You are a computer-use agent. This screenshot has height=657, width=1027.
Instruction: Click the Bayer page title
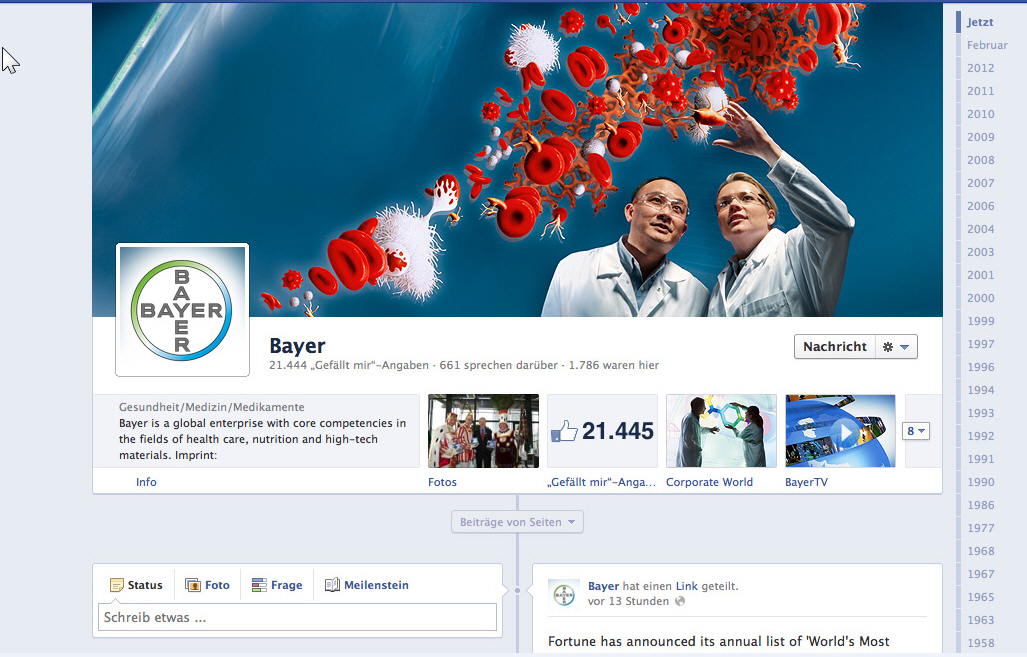(297, 346)
